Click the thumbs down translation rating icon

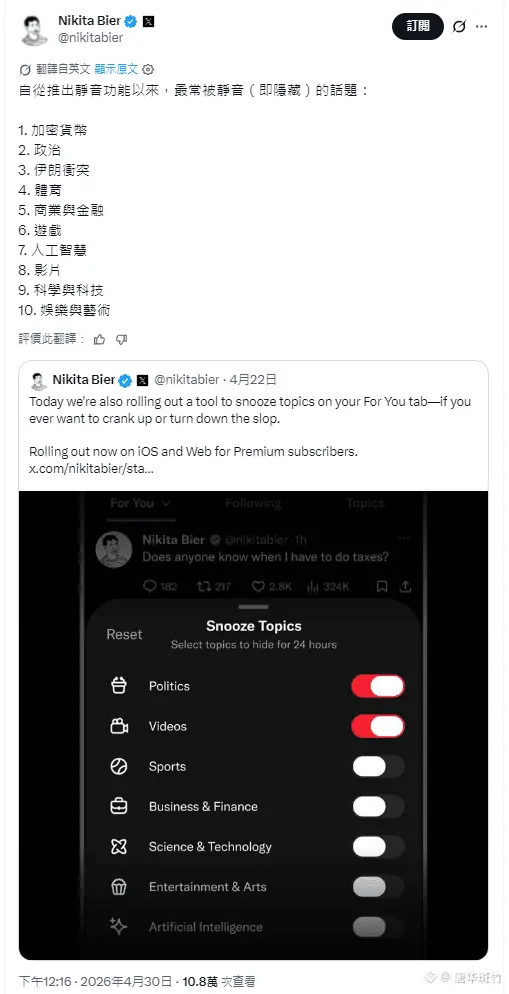122,340
